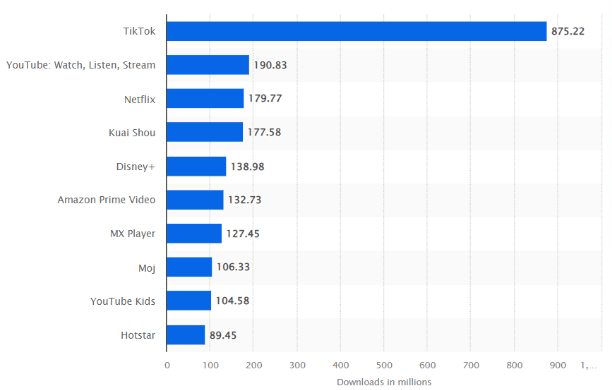Click the TikTok bar in the chart

356,31
